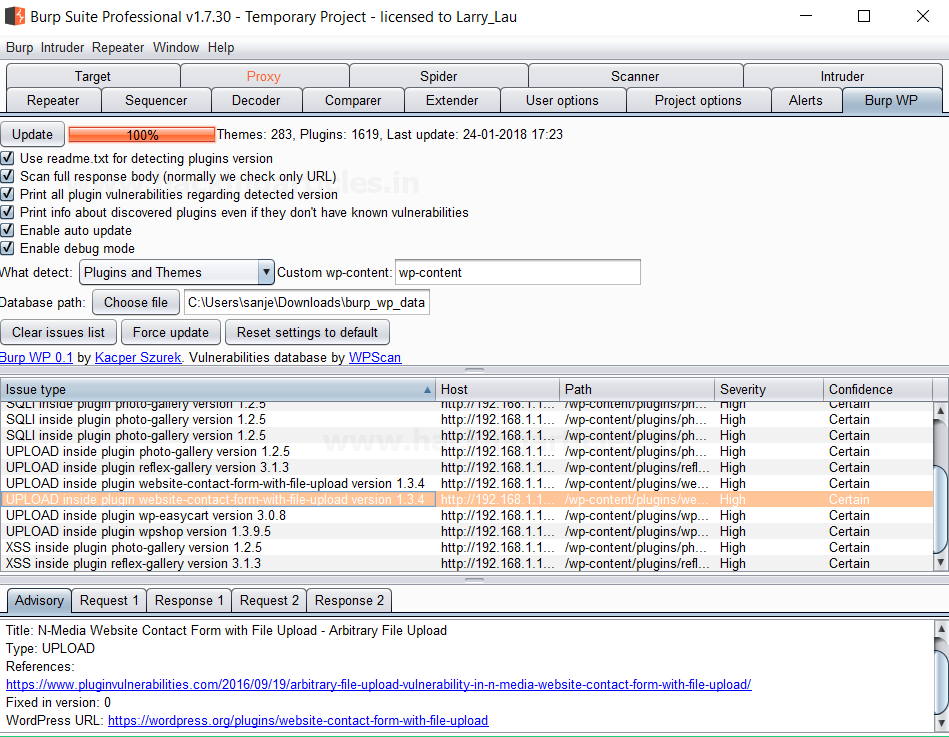949x737 pixels.
Task: Click the advisory pane scrollbar up arrow
Action: tap(941, 629)
